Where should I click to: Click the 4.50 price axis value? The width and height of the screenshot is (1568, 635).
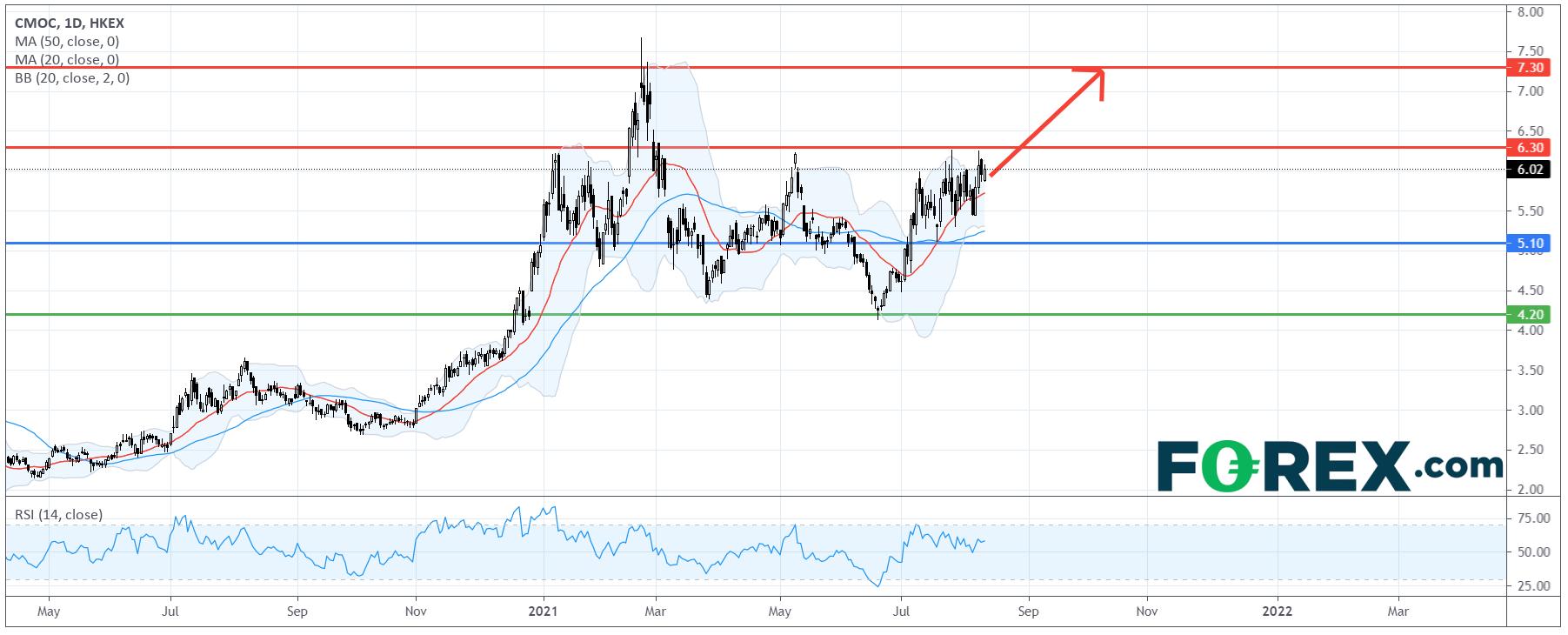1530,291
